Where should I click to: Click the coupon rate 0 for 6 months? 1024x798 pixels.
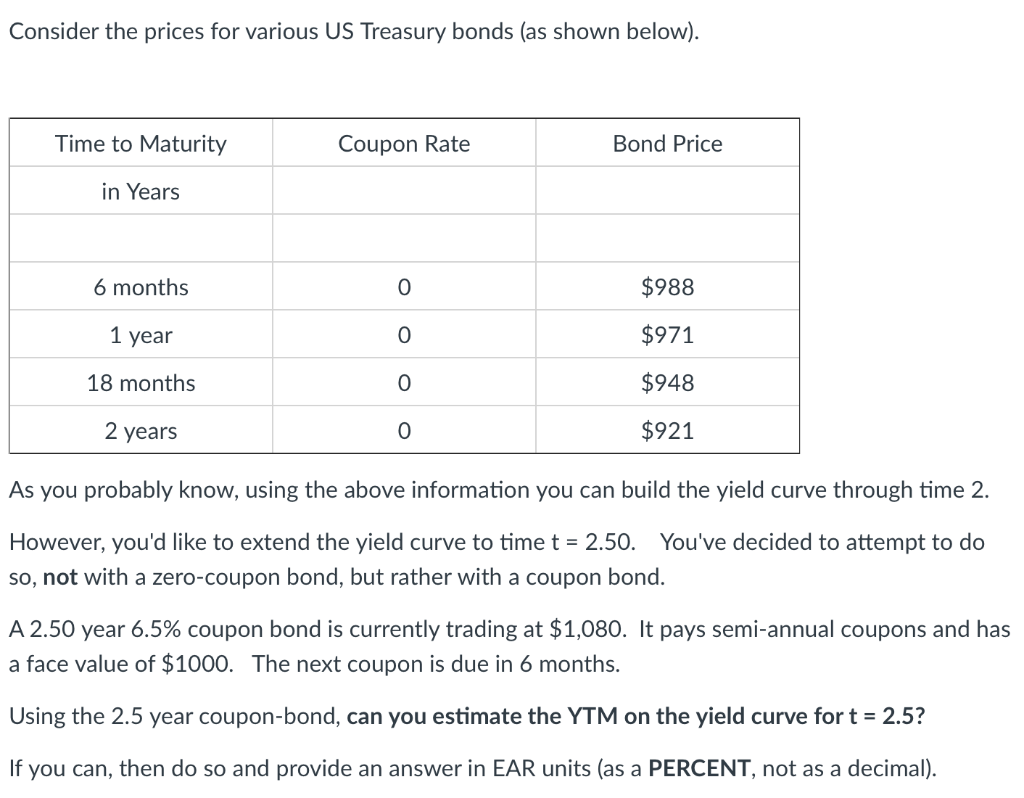point(404,287)
